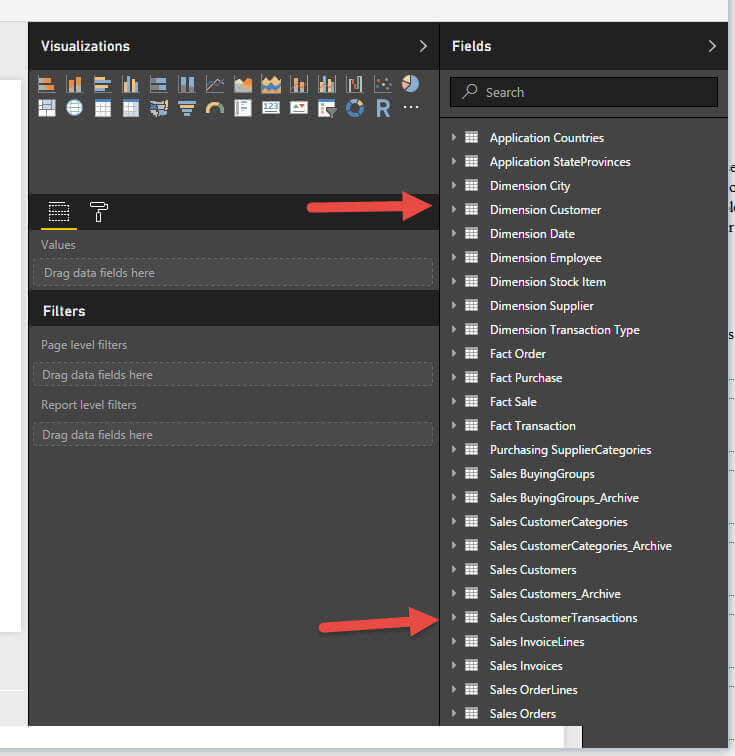Screen dimensions: 735x756
Task: Expand the Application Countries table
Action: pos(454,137)
